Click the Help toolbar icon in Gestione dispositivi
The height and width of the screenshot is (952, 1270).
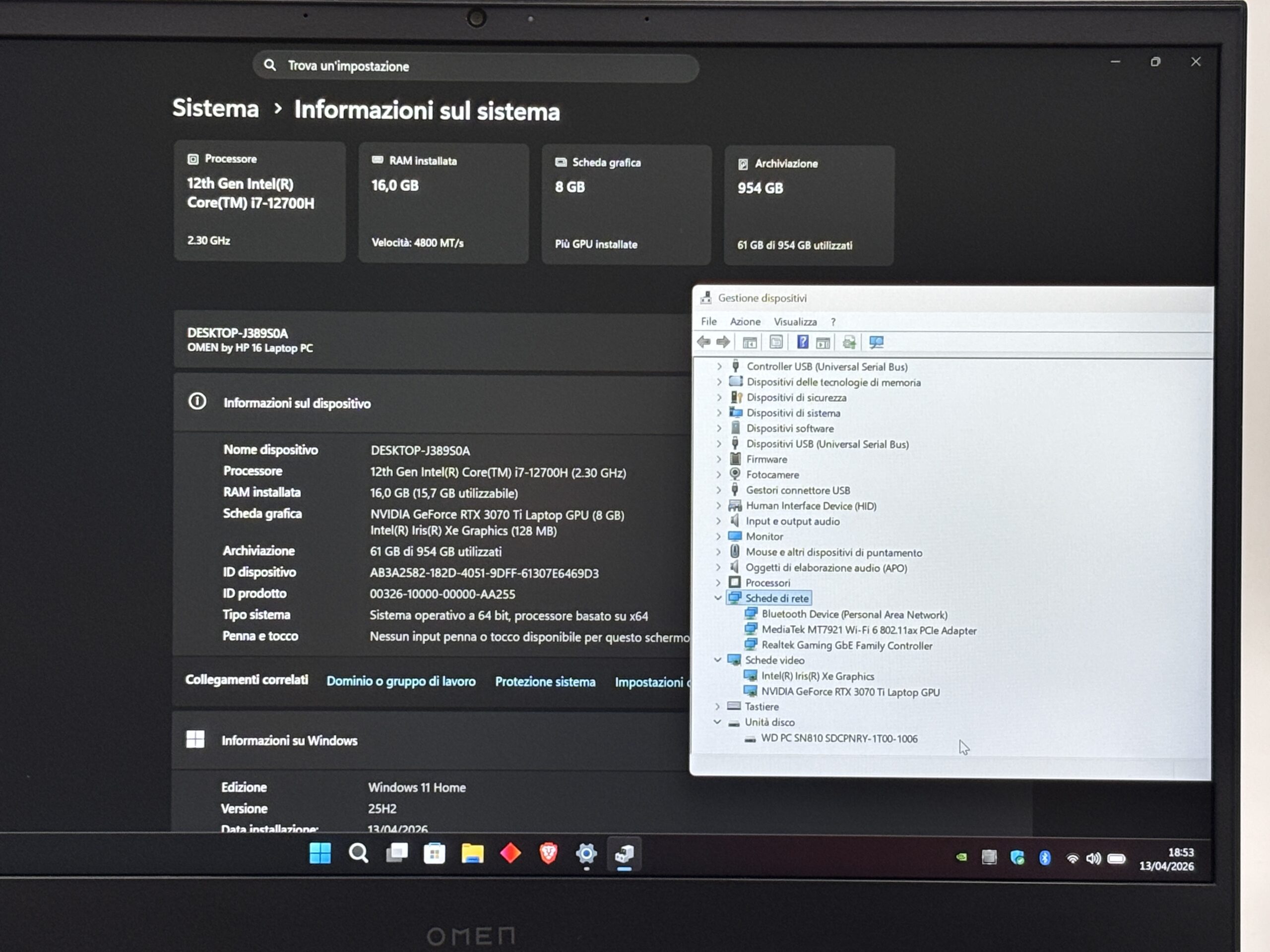[x=803, y=343]
